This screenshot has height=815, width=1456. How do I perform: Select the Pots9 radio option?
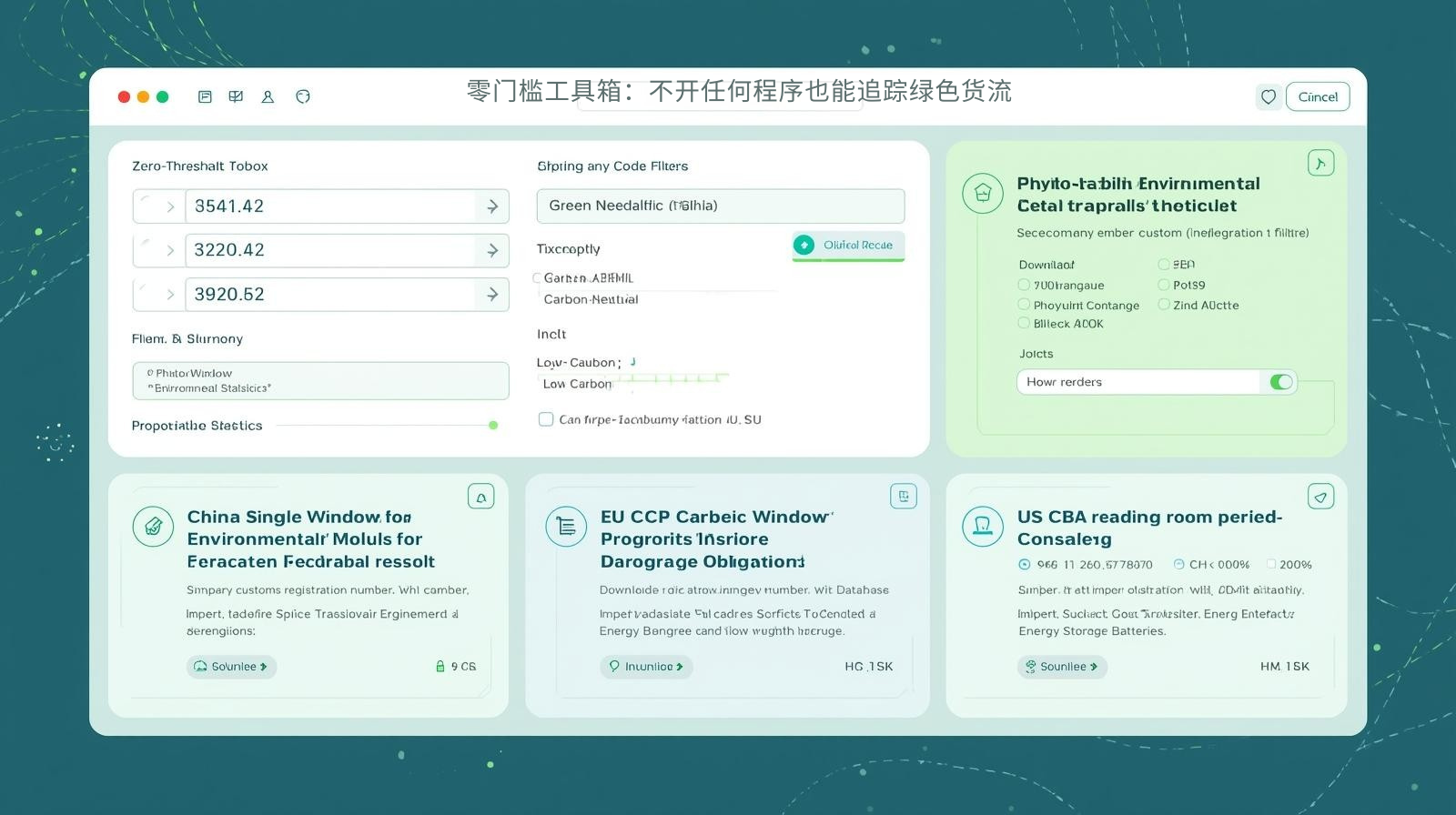click(x=1163, y=285)
